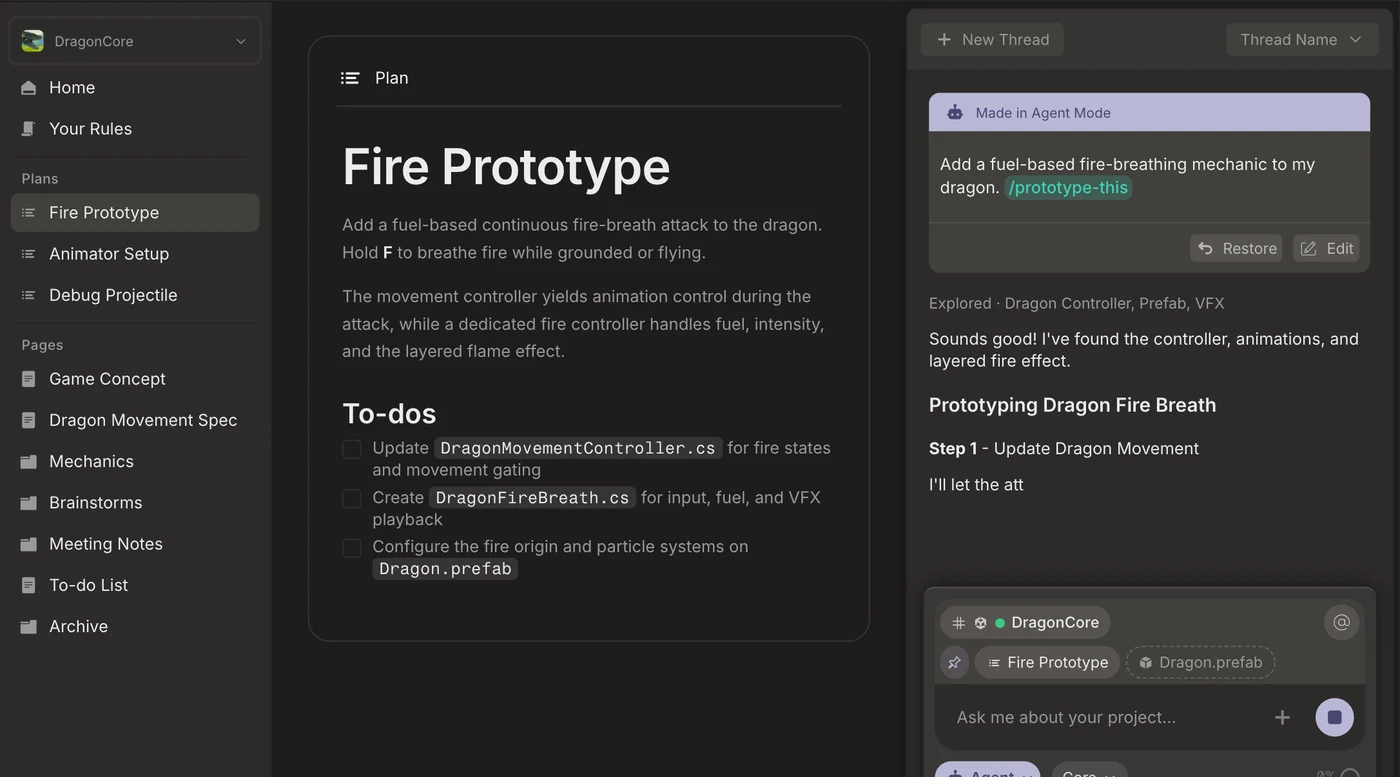Check the Create DragonFireBreath.cs to-do
This screenshot has width=1400, height=777.
tap(352, 498)
